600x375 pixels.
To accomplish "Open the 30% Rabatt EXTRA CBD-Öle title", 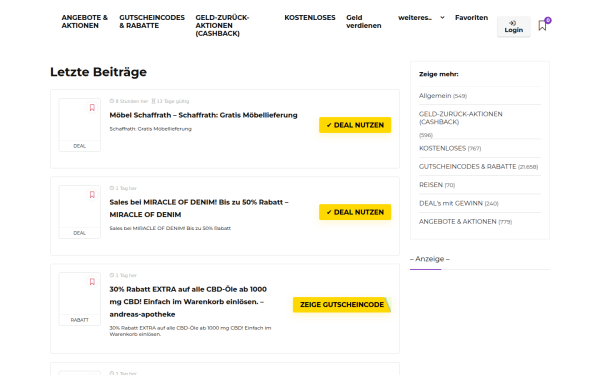I will tap(188, 302).
